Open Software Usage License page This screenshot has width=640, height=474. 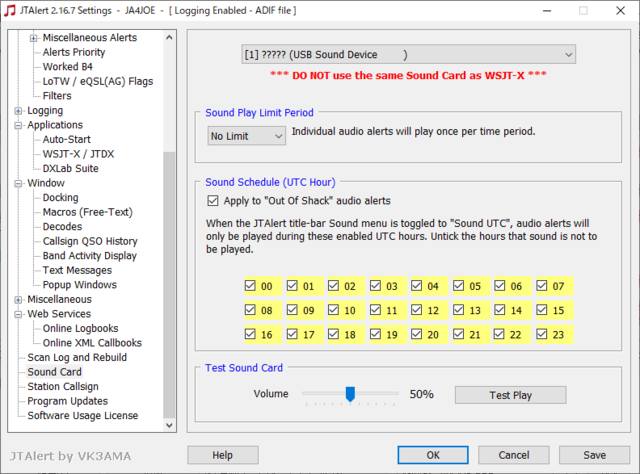pos(83,416)
